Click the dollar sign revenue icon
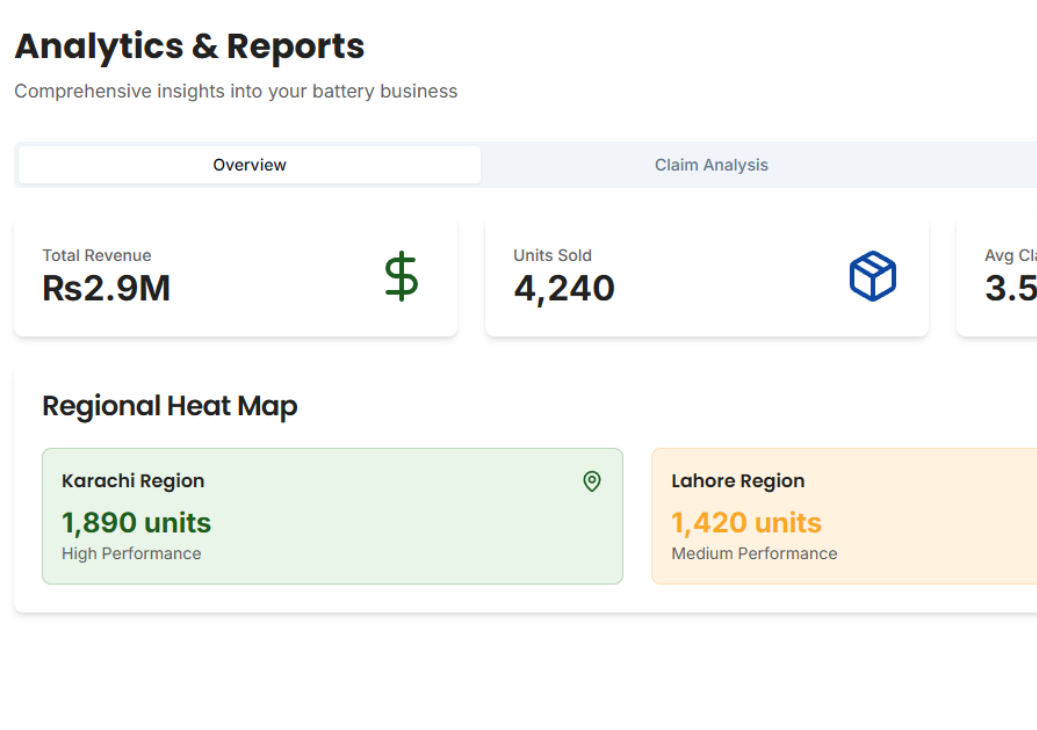 [401, 277]
